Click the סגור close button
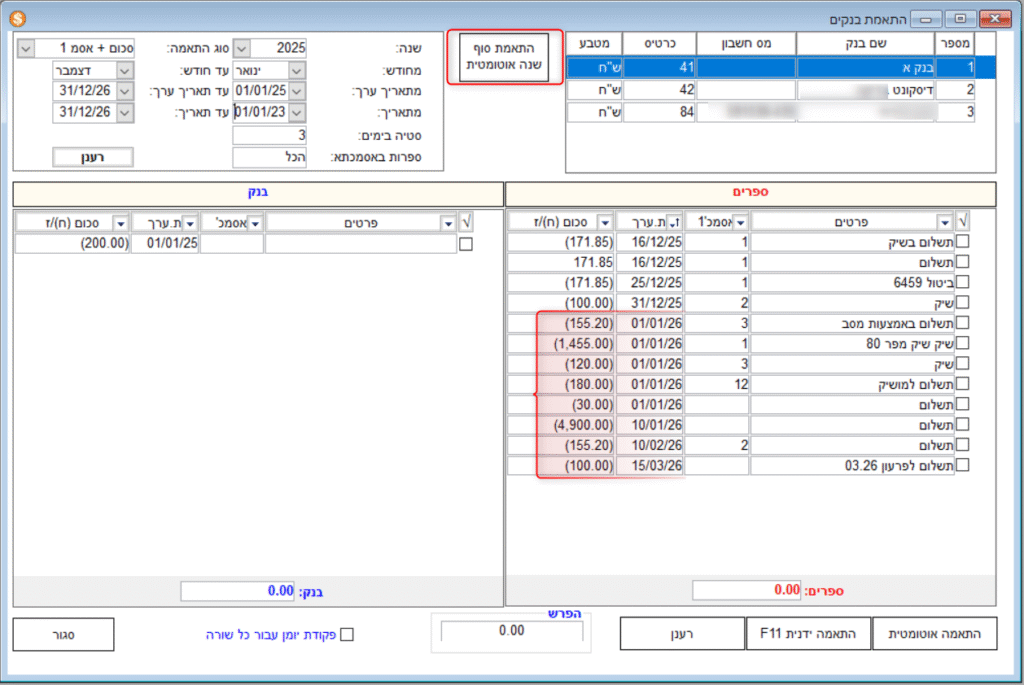 [63, 634]
